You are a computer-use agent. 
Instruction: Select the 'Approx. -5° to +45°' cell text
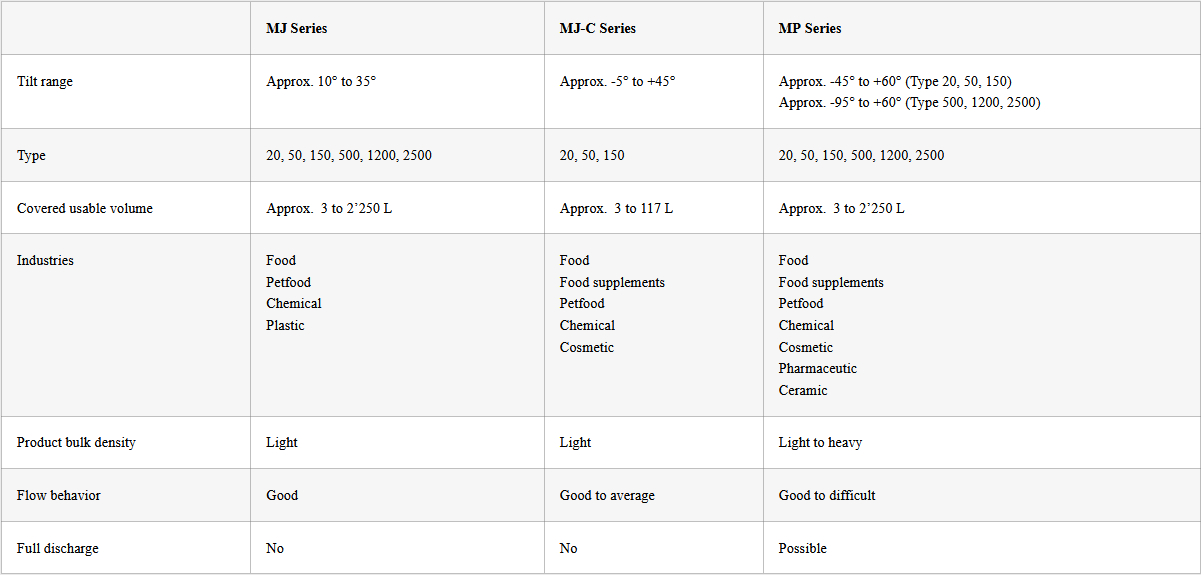pos(617,82)
